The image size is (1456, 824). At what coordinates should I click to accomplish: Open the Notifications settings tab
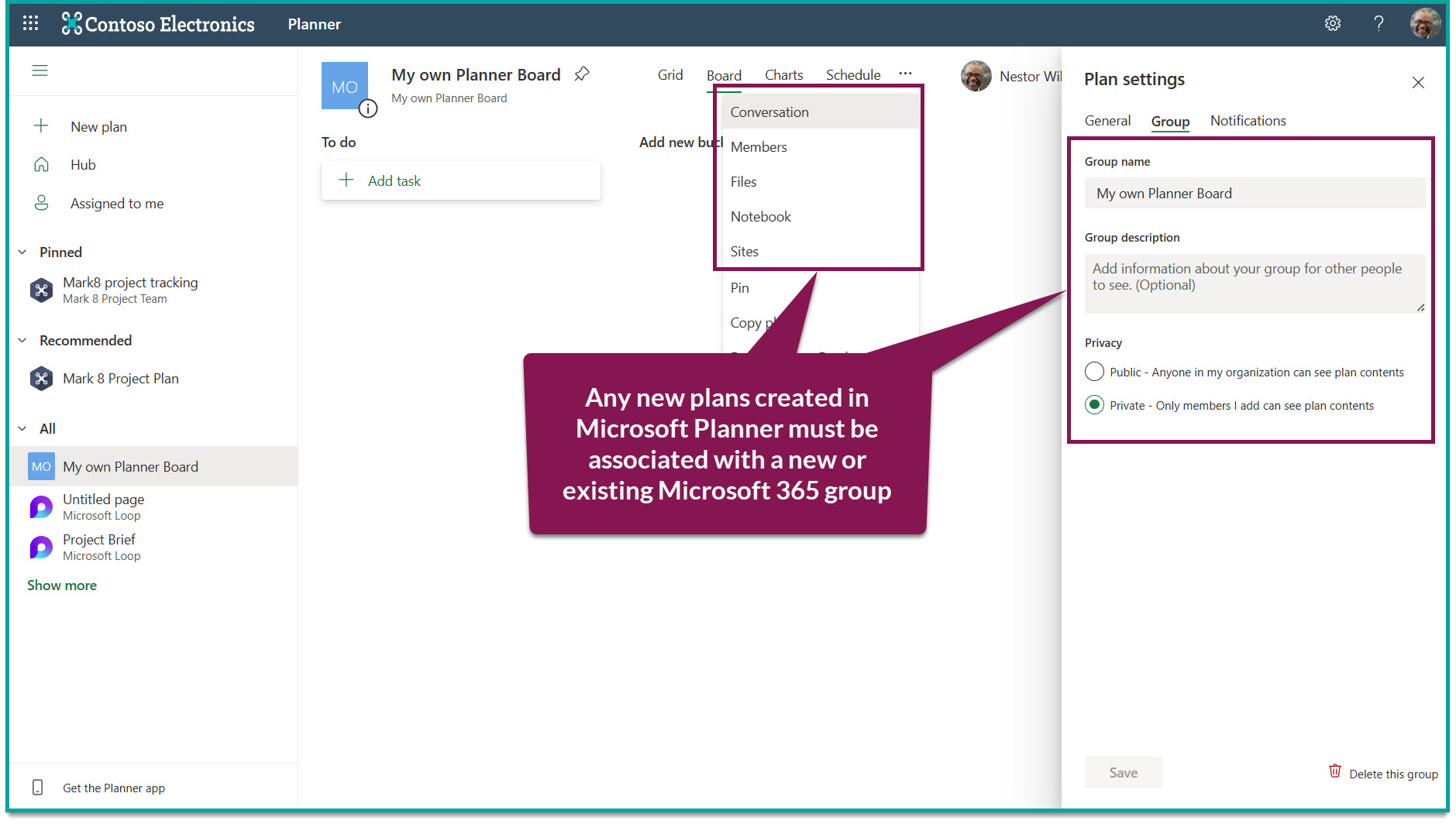(1248, 120)
